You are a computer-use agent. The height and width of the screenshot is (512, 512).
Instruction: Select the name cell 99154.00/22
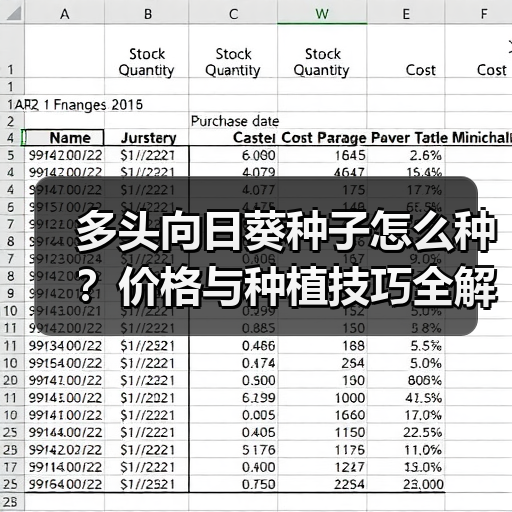coord(64,363)
